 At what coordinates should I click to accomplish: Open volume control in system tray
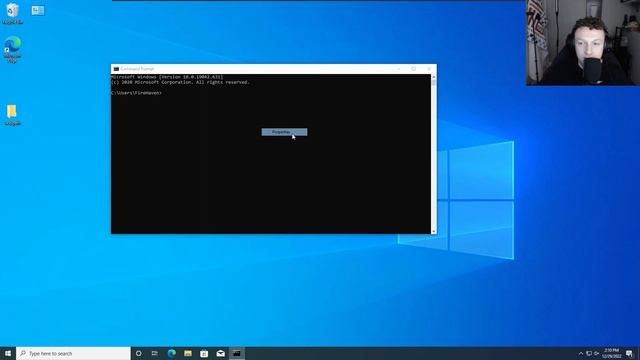click(x=596, y=353)
